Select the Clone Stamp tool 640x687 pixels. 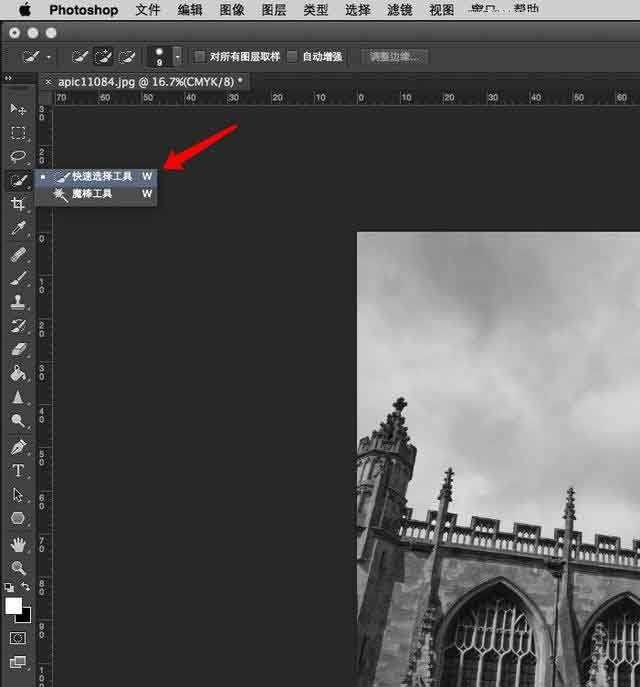pos(17,301)
